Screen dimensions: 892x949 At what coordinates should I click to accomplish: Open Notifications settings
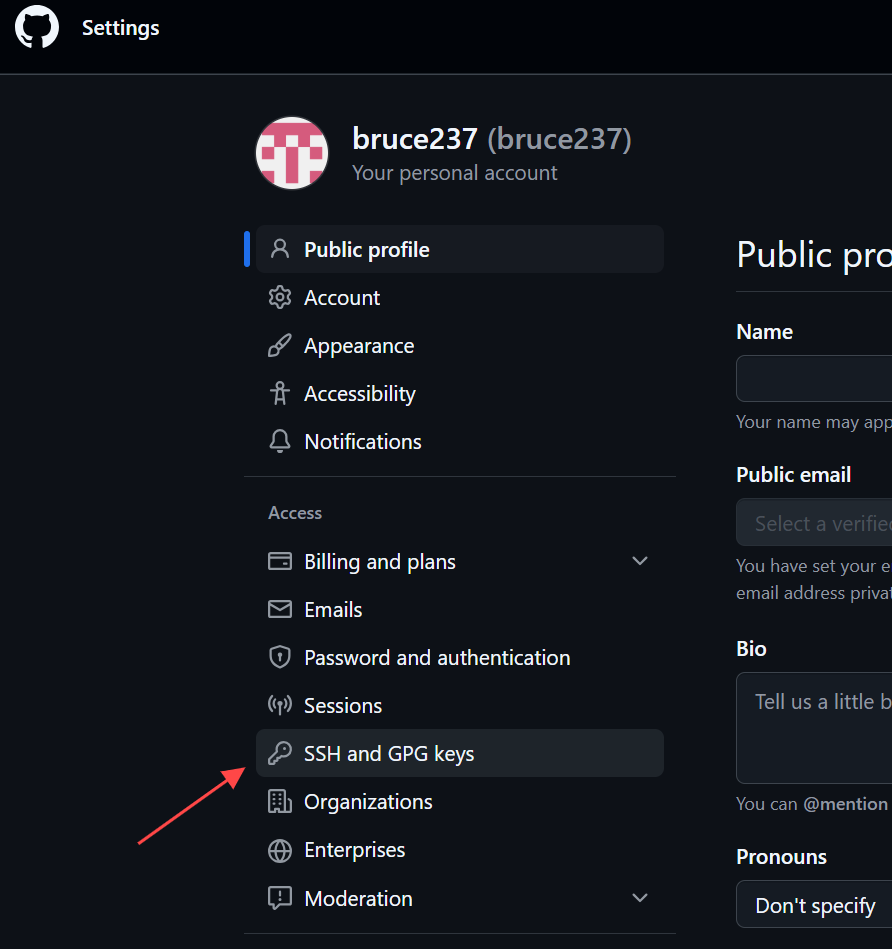(460, 441)
